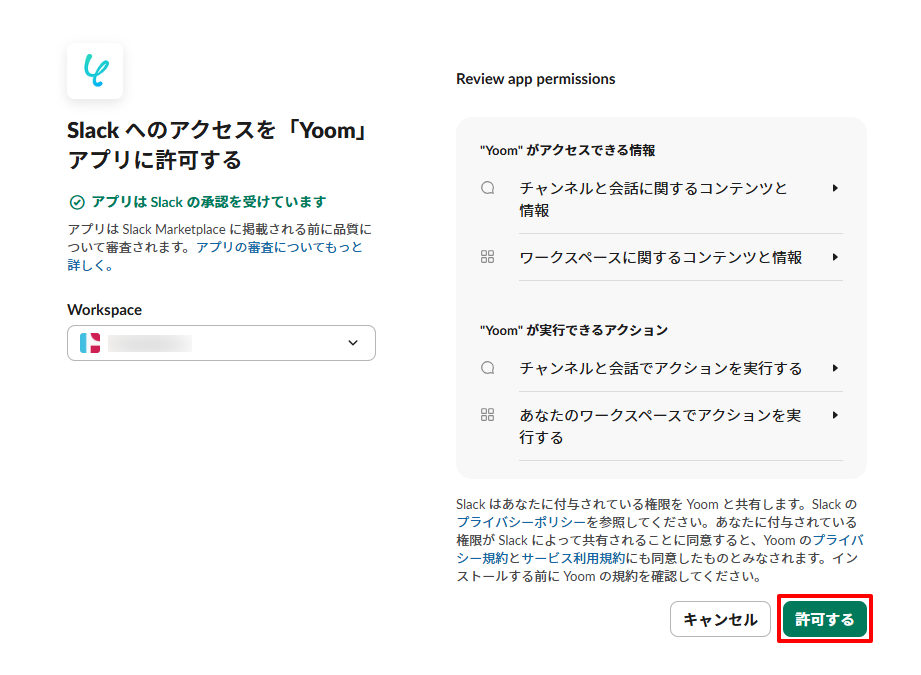The width and height of the screenshot is (921, 675).
Task: Select the チャンネルと会話でアクションを実行する row text
Action: point(661,368)
